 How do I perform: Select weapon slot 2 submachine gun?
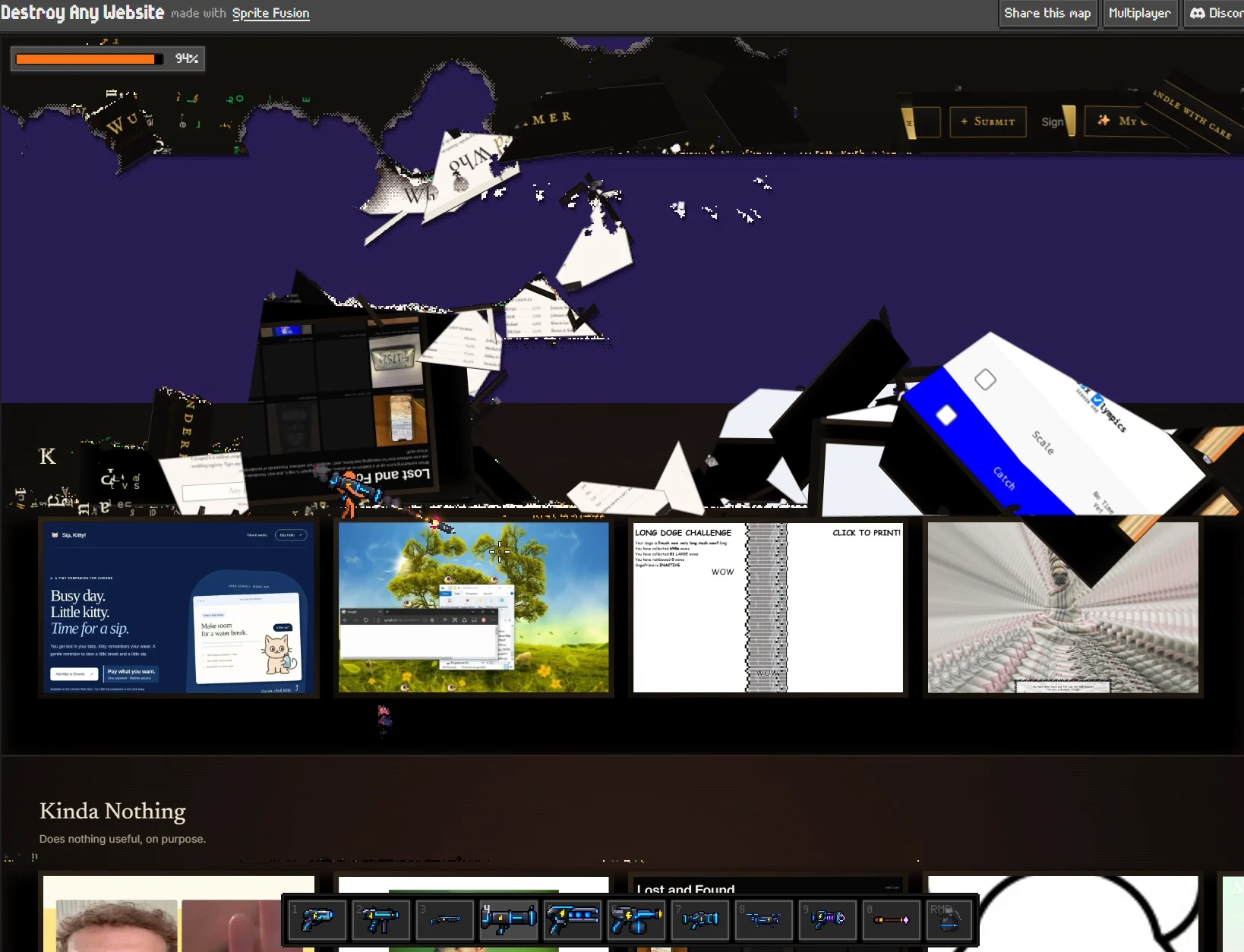(x=381, y=920)
